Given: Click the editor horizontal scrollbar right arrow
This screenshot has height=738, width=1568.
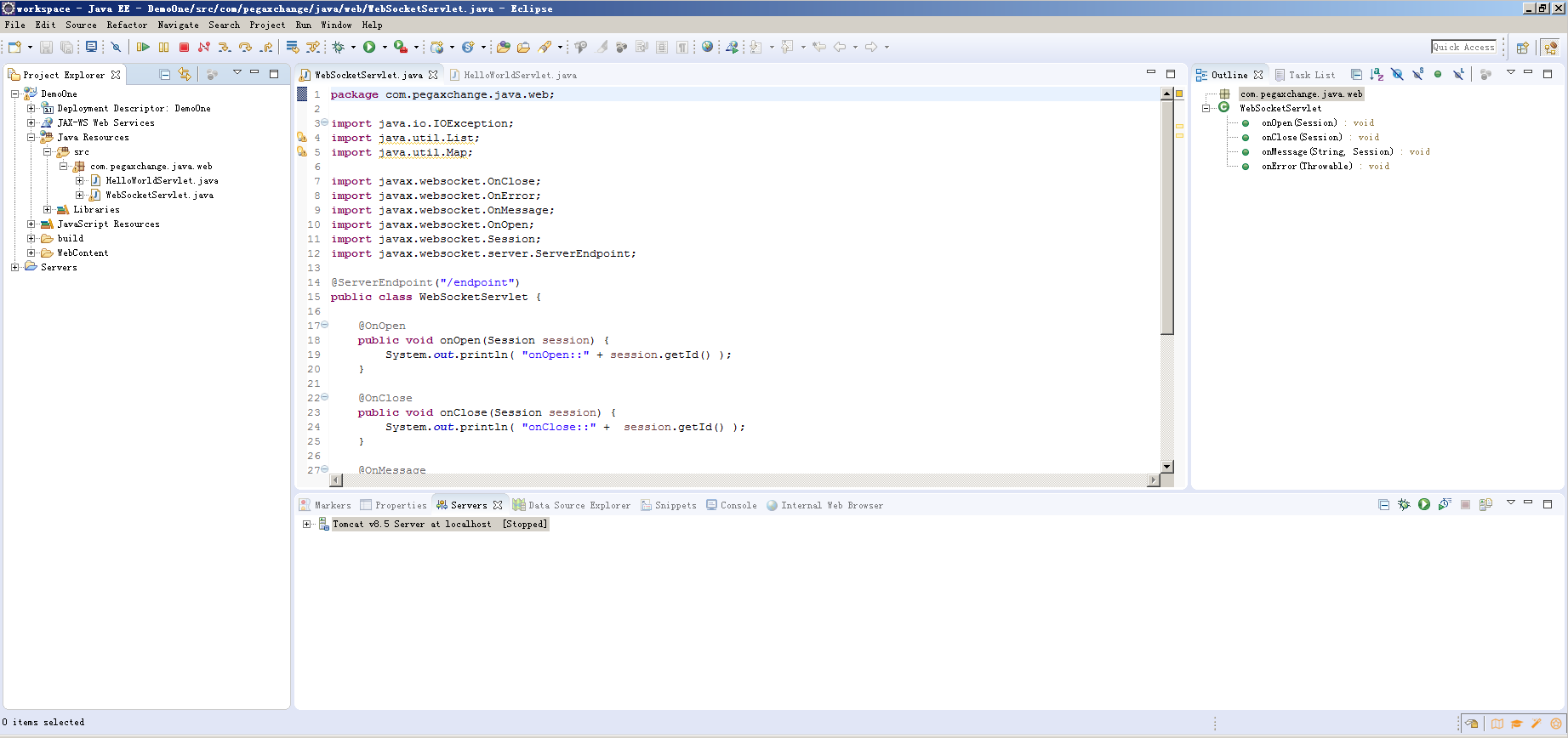Looking at the screenshot, I should click(x=1154, y=480).
